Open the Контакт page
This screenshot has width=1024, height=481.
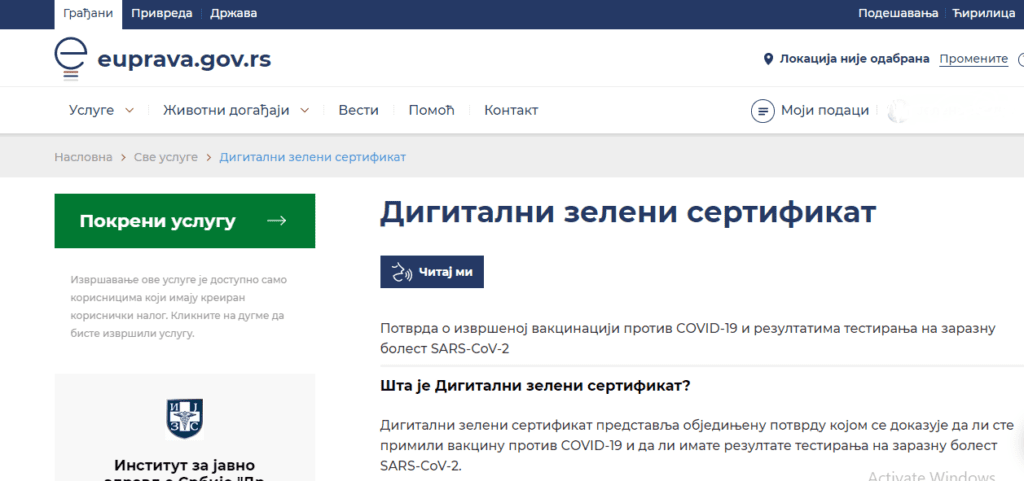[x=511, y=110]
